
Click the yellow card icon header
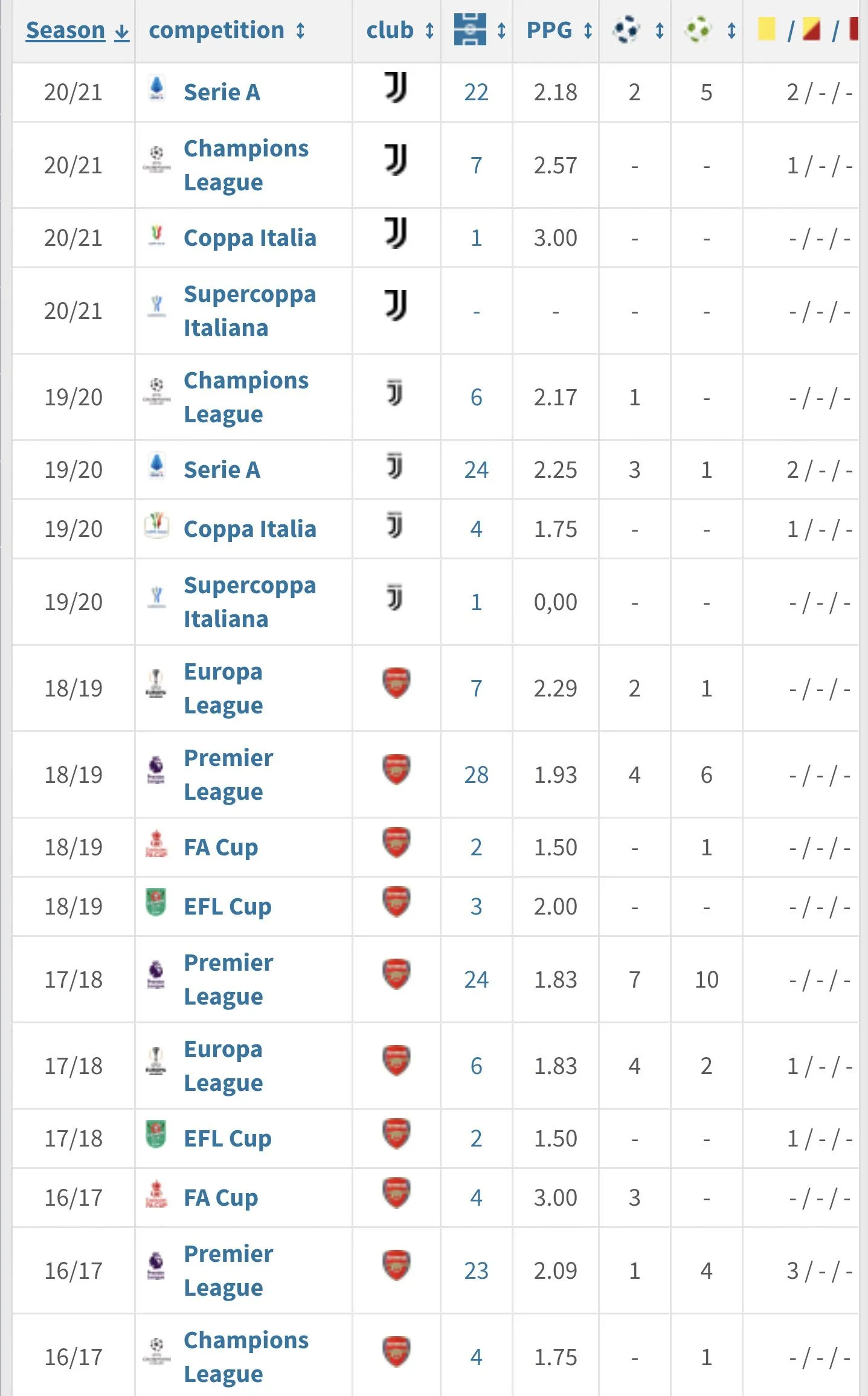[766, 29]
